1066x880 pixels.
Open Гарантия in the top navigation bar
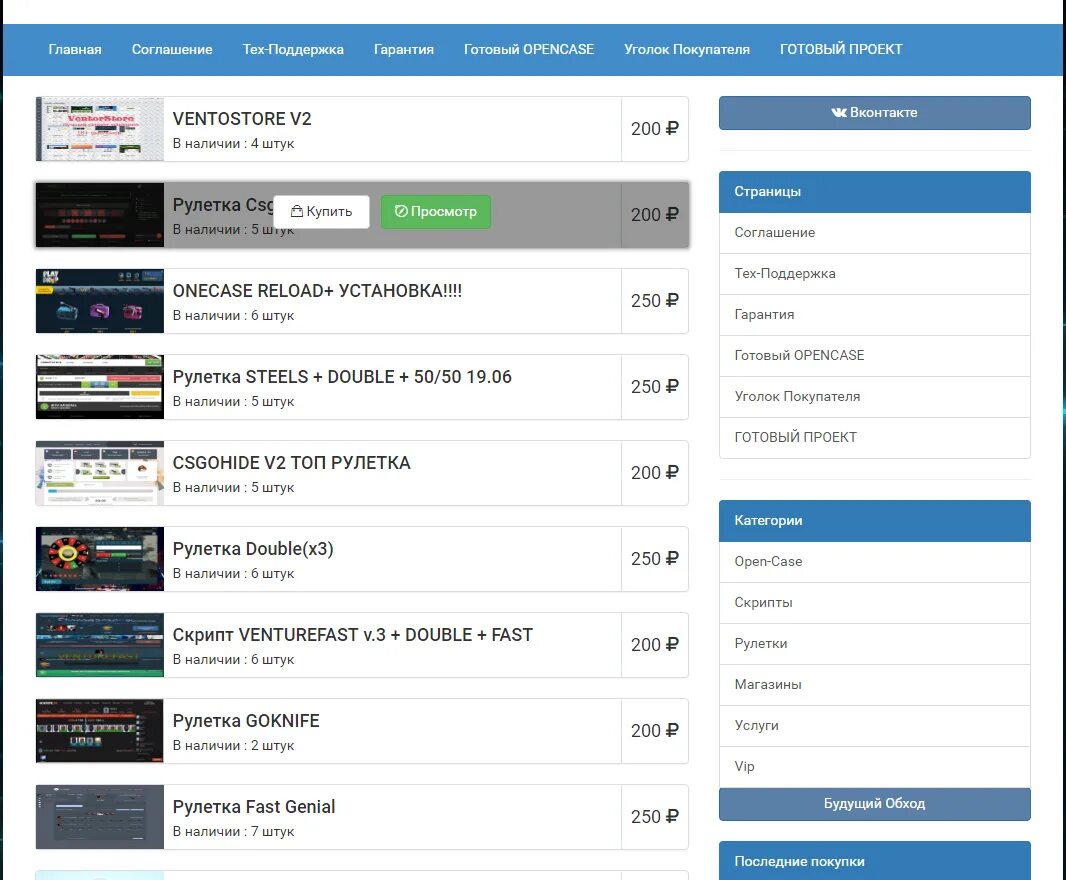[x=404, y=50]
